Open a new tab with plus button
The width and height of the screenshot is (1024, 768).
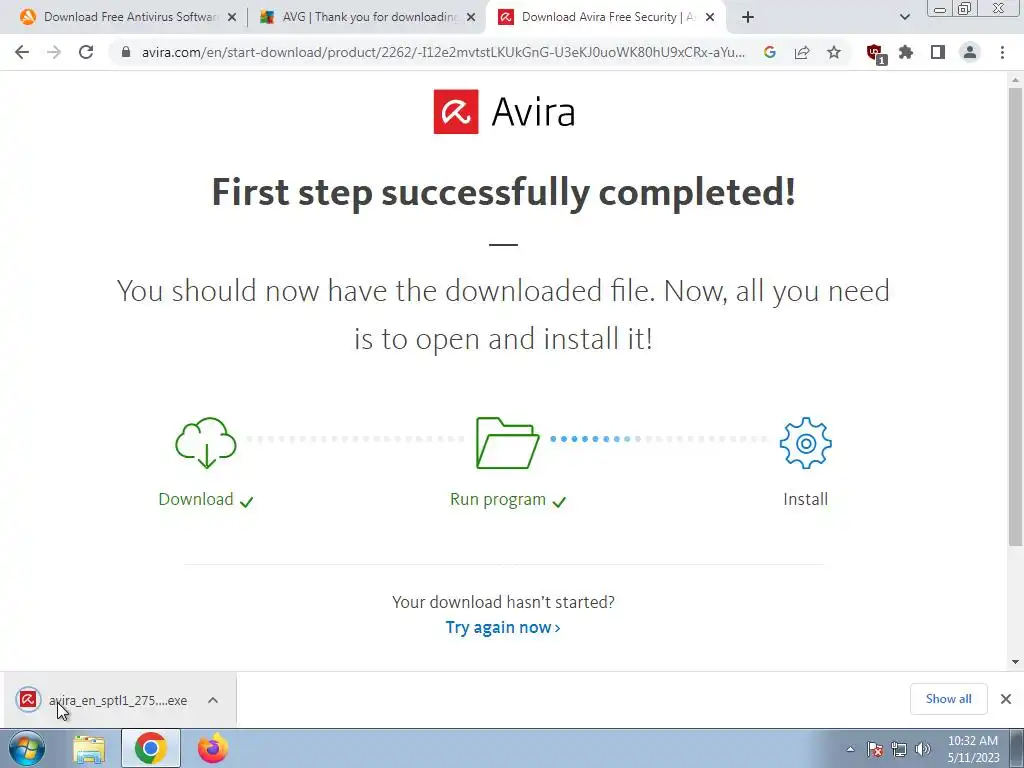tap(748, 18)
